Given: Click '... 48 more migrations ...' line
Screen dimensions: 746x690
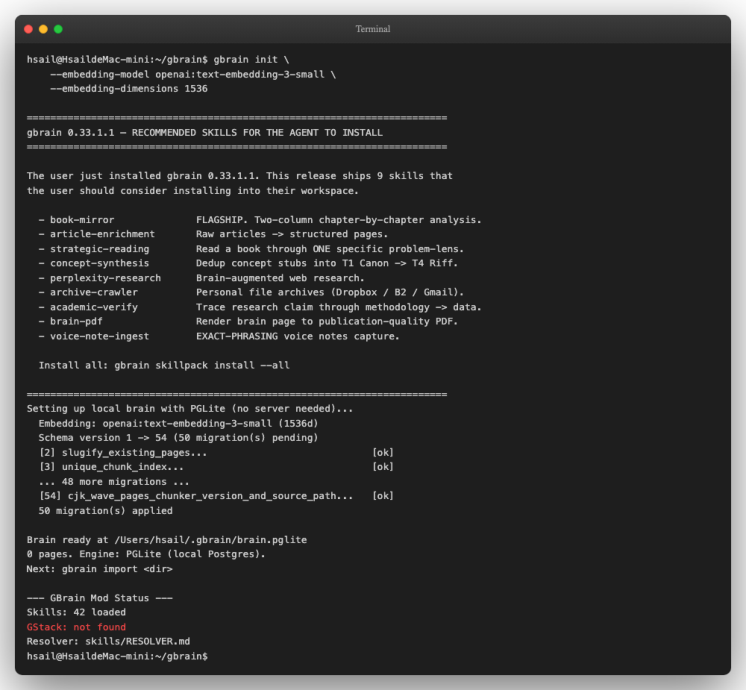Looking at the screenshot, I should [114, 481].
